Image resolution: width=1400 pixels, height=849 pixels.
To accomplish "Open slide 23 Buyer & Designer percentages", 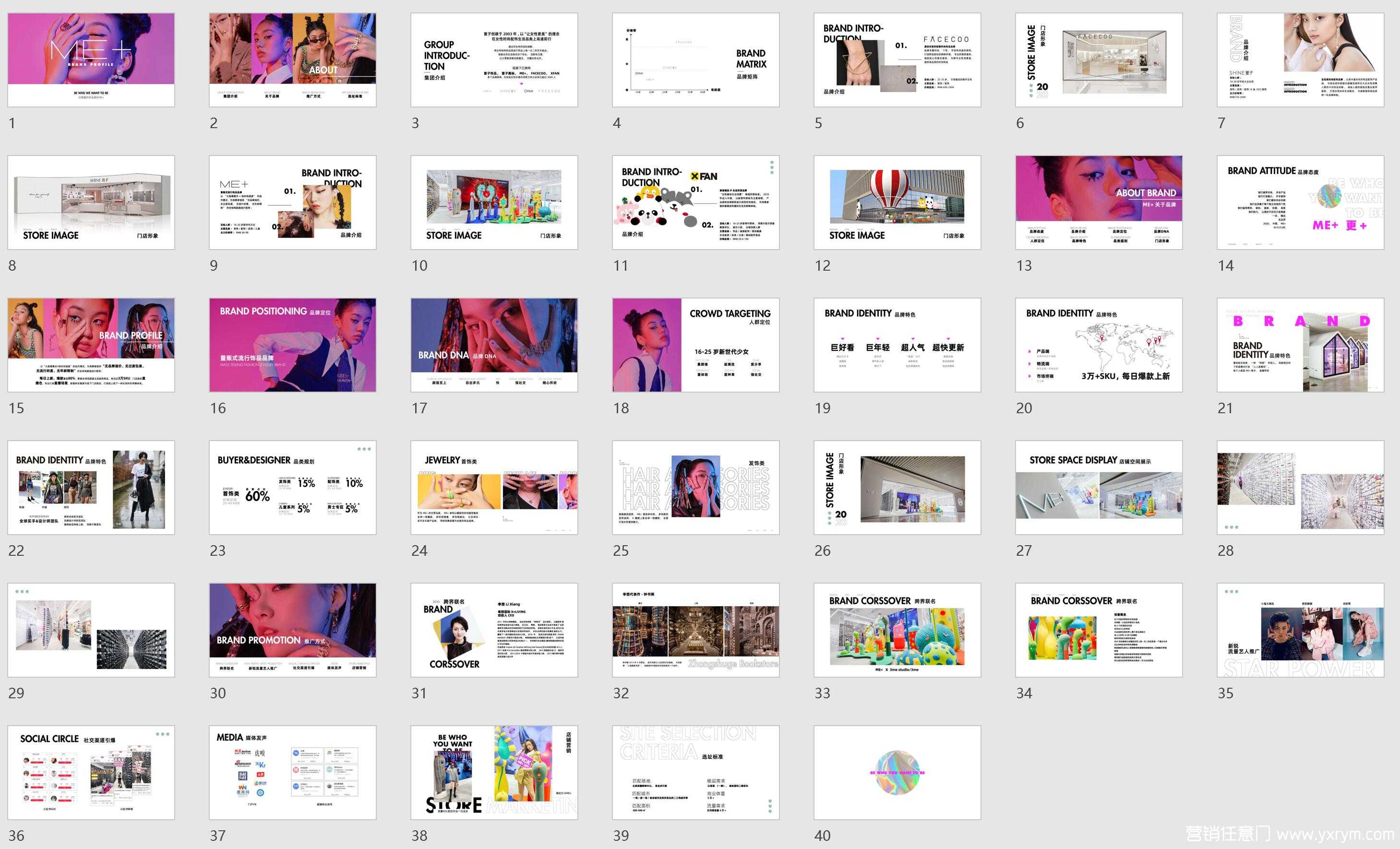I will point(293,488).
